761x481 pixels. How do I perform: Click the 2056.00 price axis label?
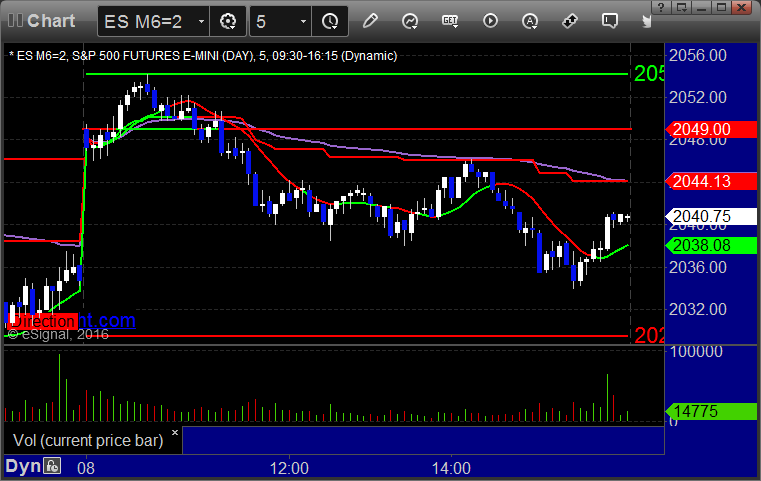click(697, 55)
